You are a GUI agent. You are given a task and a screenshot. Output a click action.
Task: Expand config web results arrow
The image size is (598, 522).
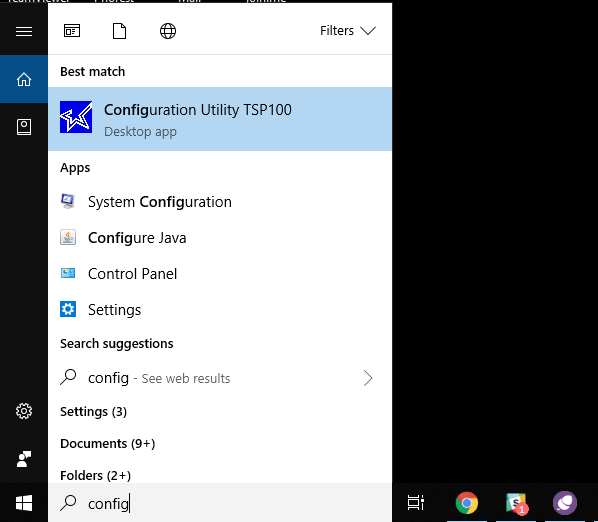[368, 378]
